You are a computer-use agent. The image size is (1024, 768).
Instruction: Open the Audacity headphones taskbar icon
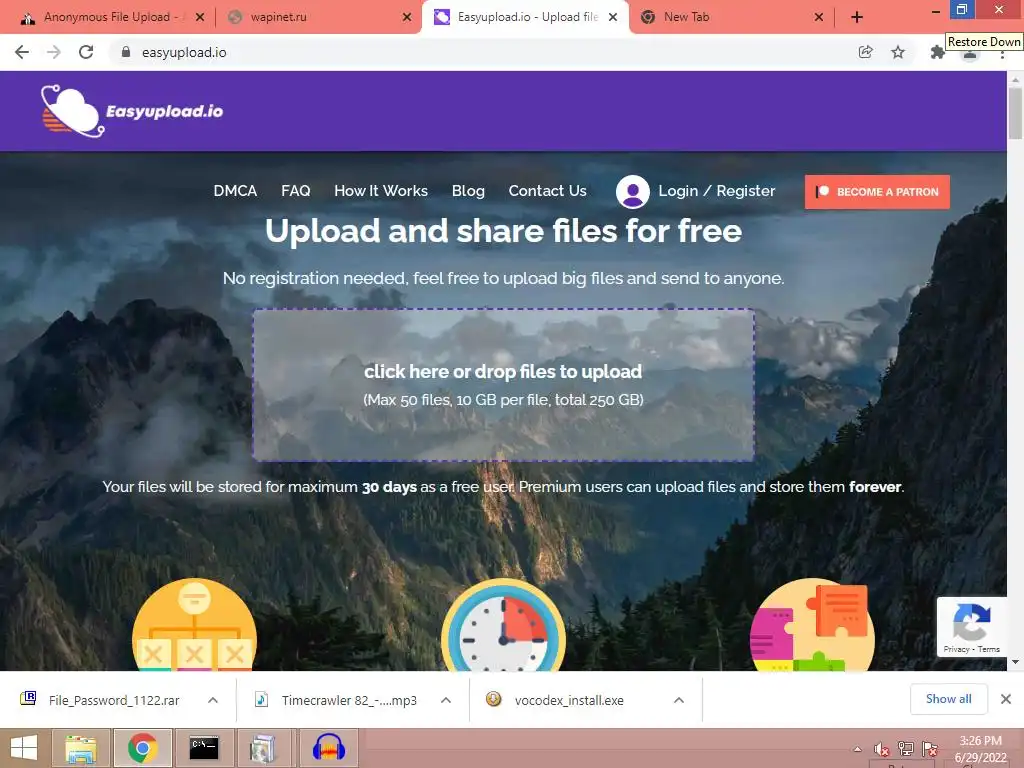point(328,748)
